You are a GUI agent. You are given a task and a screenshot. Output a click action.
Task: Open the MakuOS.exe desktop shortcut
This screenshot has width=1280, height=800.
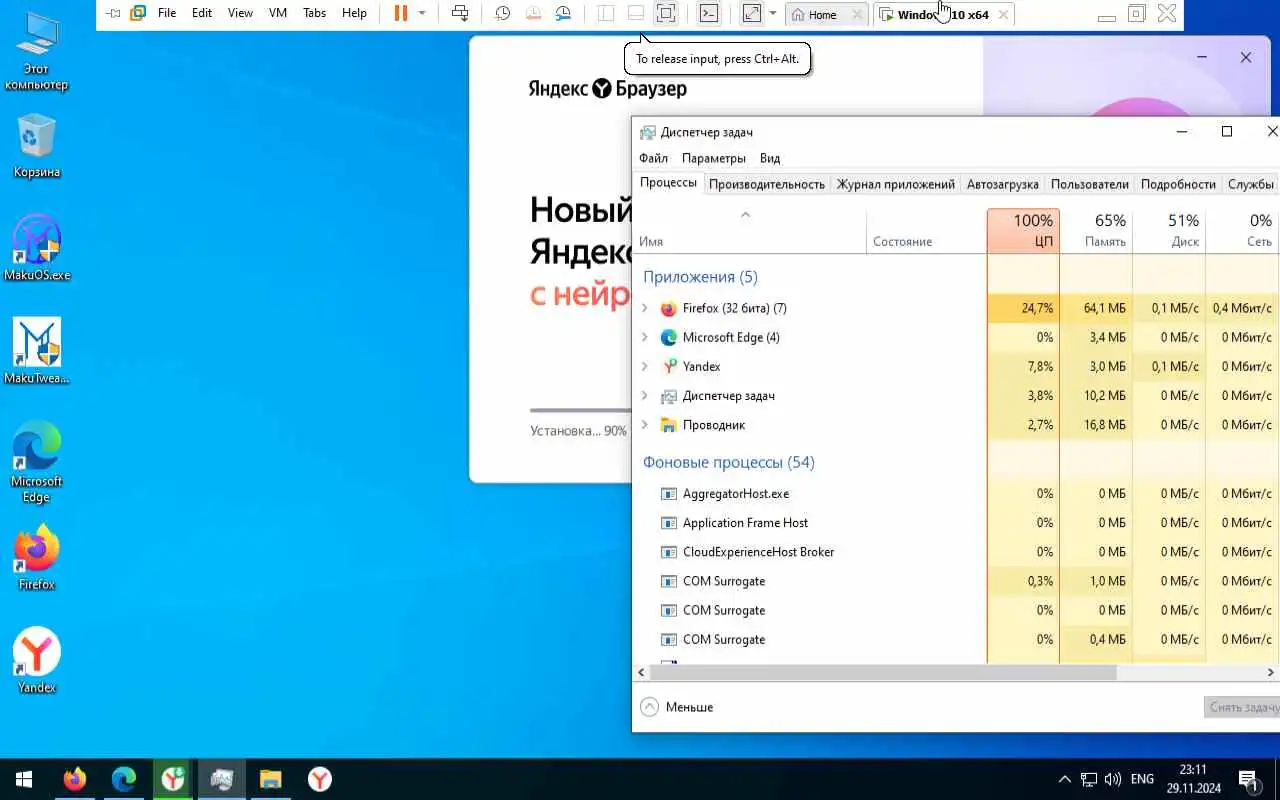point(37,248)
